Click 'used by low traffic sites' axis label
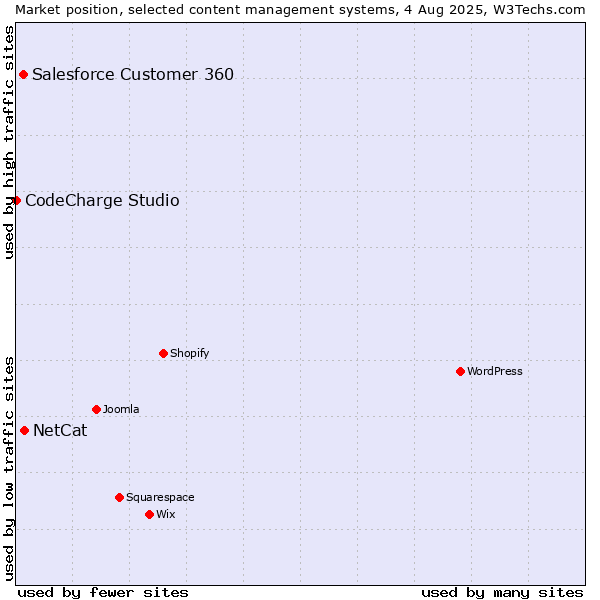Screen dimensions: 600x600 (x=8, y=469)
